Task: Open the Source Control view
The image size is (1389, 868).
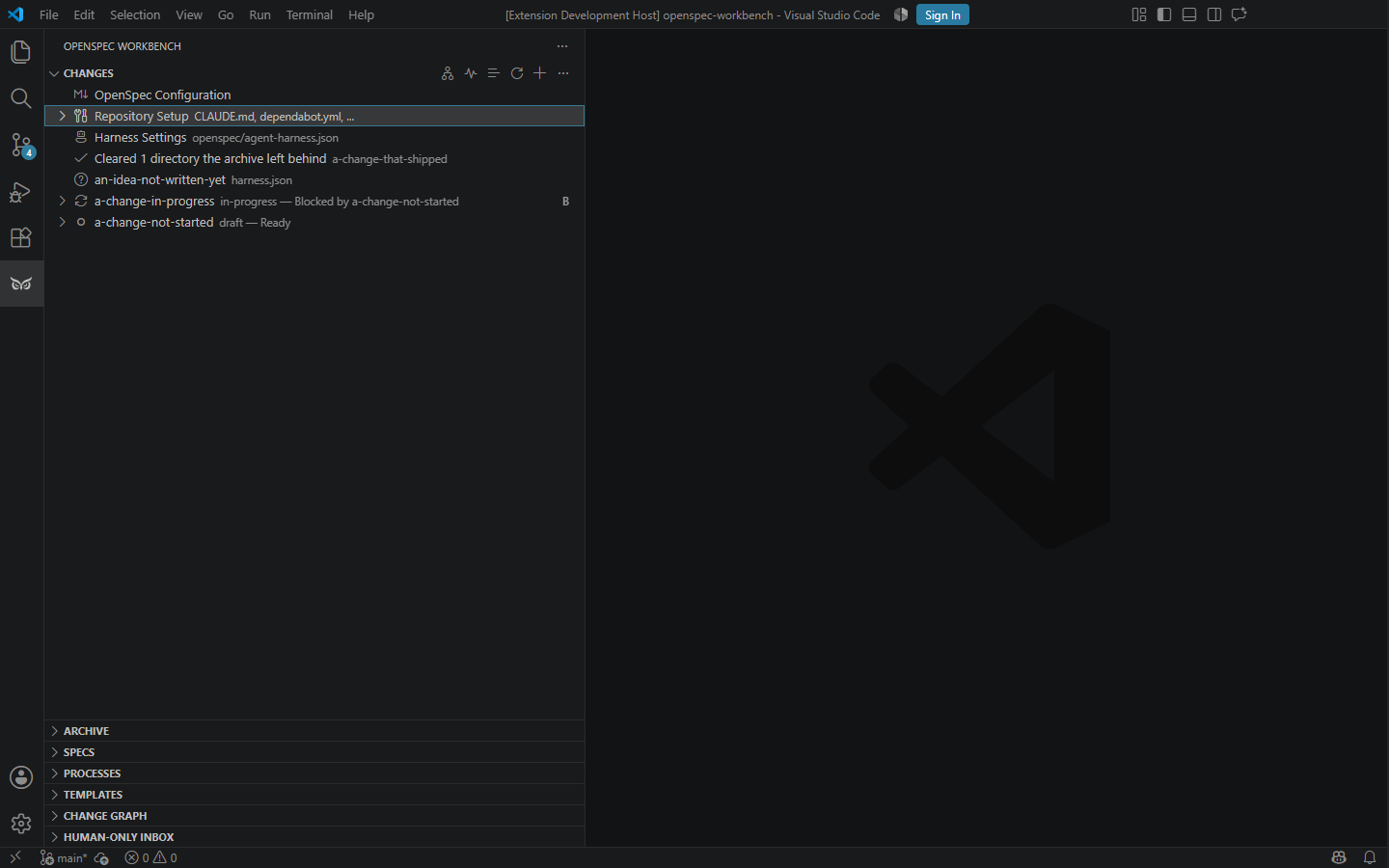Action: (x=21, y=145)
